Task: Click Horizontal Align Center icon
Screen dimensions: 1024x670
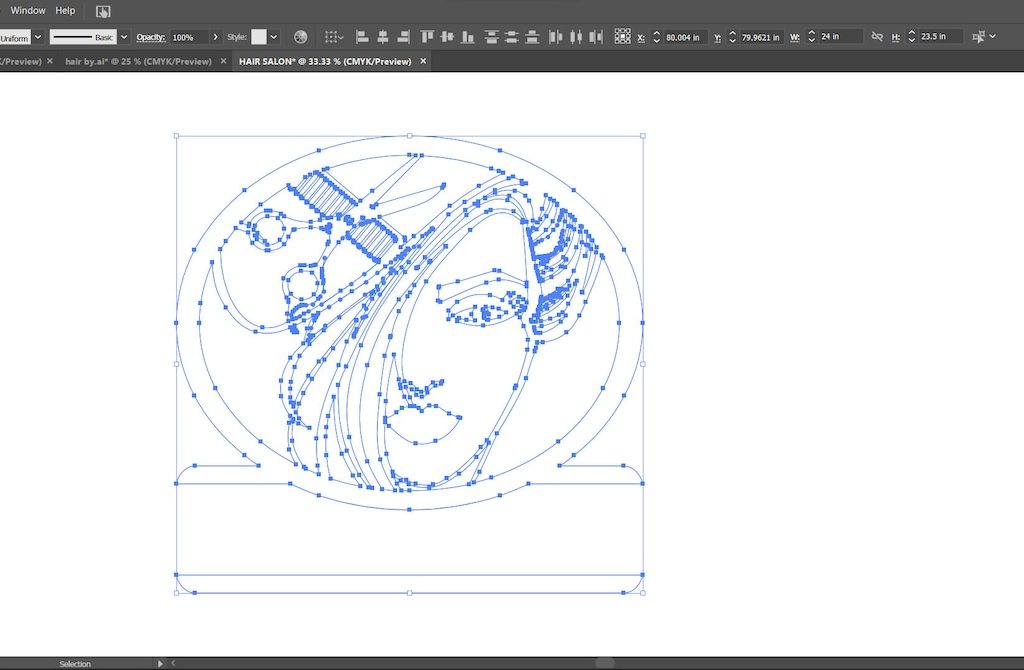Action: 383,37
